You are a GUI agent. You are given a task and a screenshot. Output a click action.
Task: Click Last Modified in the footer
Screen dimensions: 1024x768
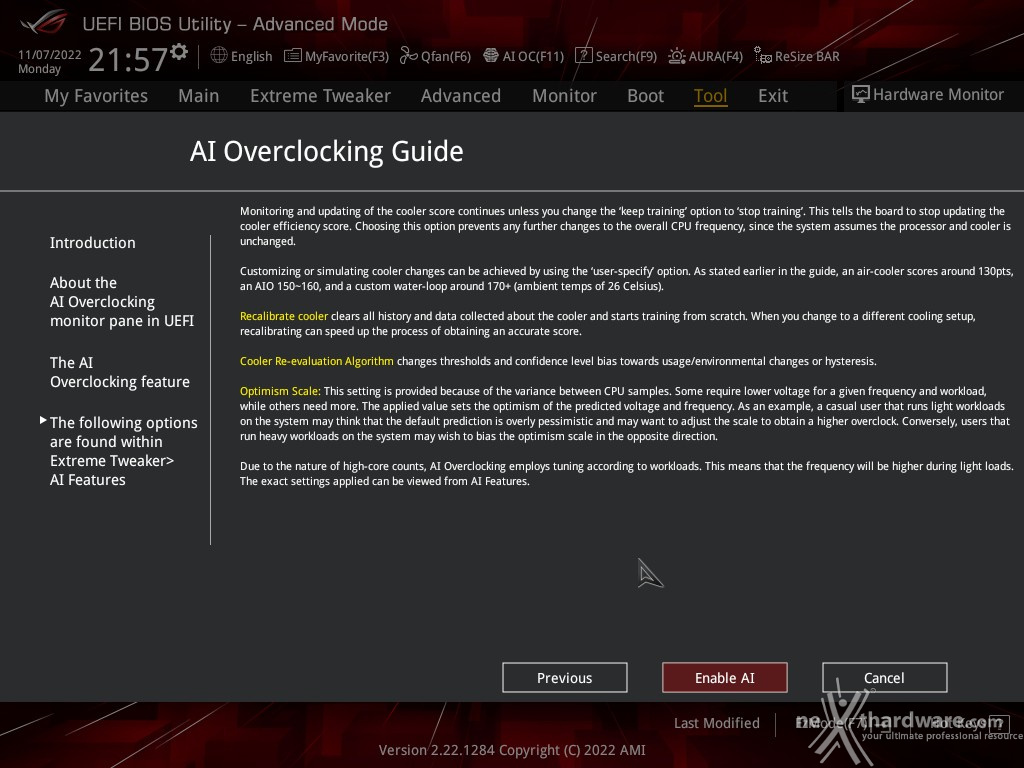(716, 723)
